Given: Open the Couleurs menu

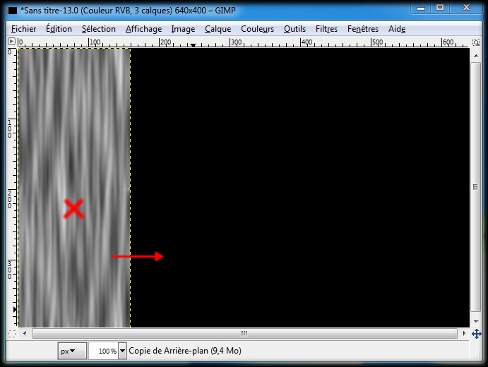Looking at the screenshot, I should (257, 29).
